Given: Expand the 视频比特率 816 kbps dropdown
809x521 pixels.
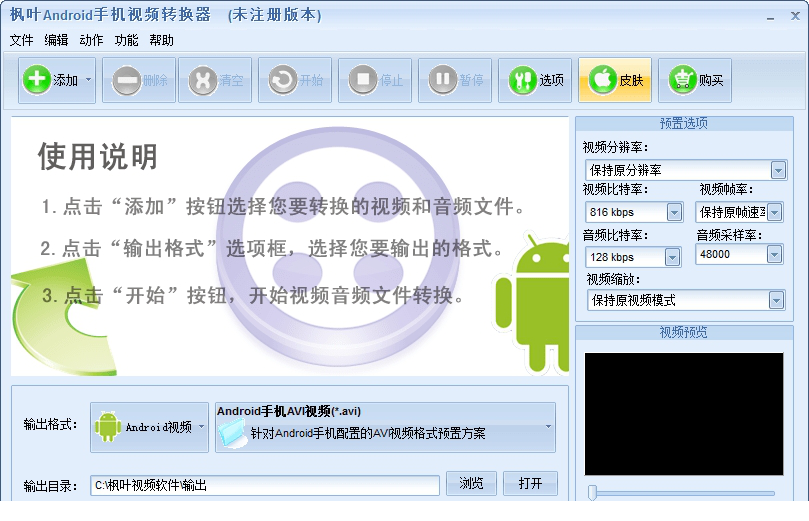Looking at the screenshot, I should (674, 212).
